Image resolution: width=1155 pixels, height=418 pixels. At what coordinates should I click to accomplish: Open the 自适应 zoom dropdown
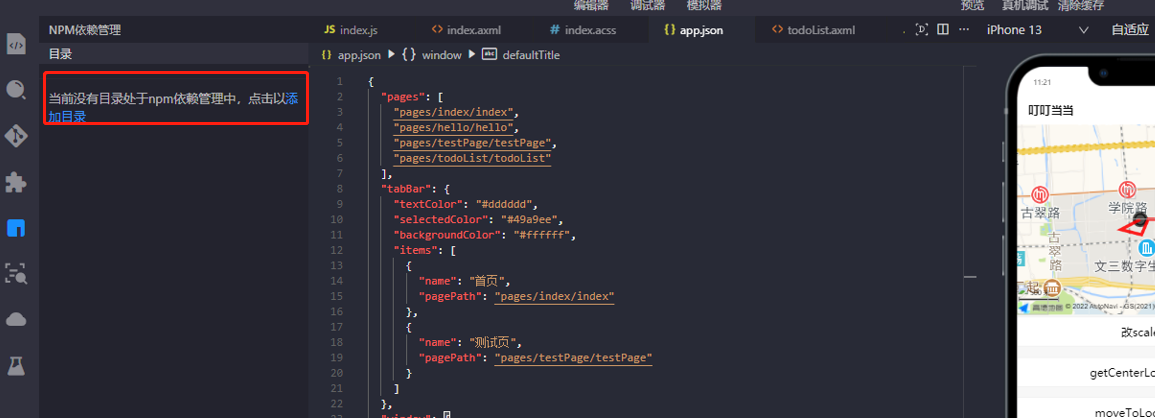pyautogui.click(x=1131, y=30)
